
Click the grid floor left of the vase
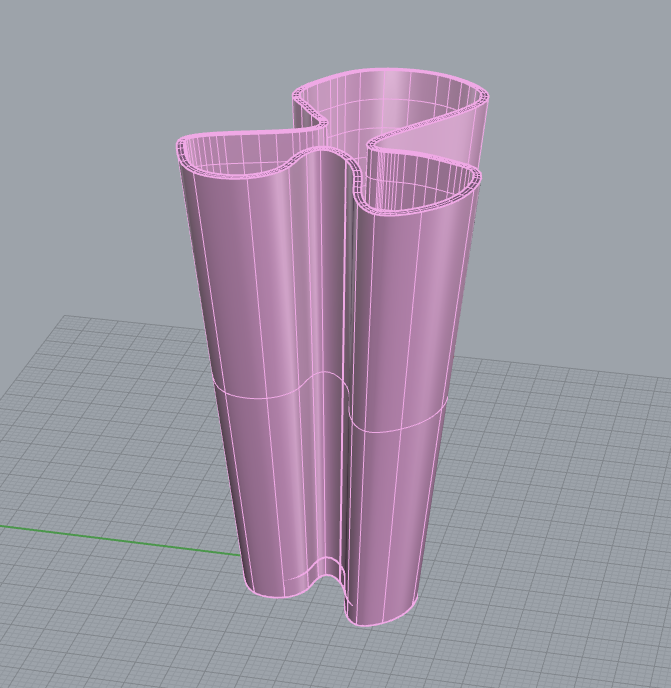pyautogui.click(x=120, y=430)
